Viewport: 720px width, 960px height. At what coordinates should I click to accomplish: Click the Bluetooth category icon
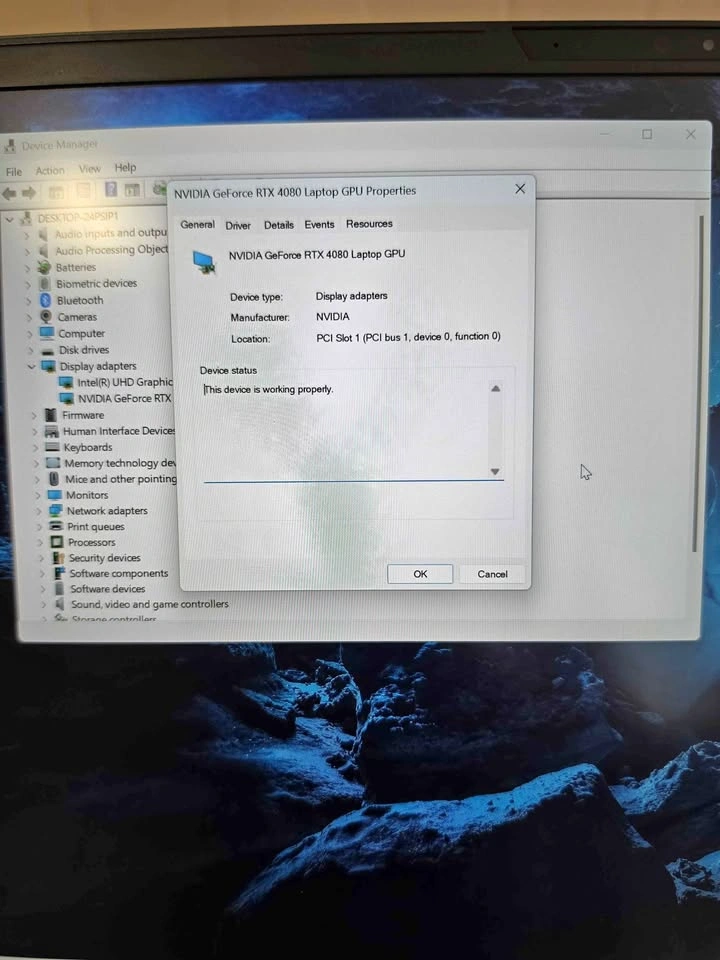45,300
